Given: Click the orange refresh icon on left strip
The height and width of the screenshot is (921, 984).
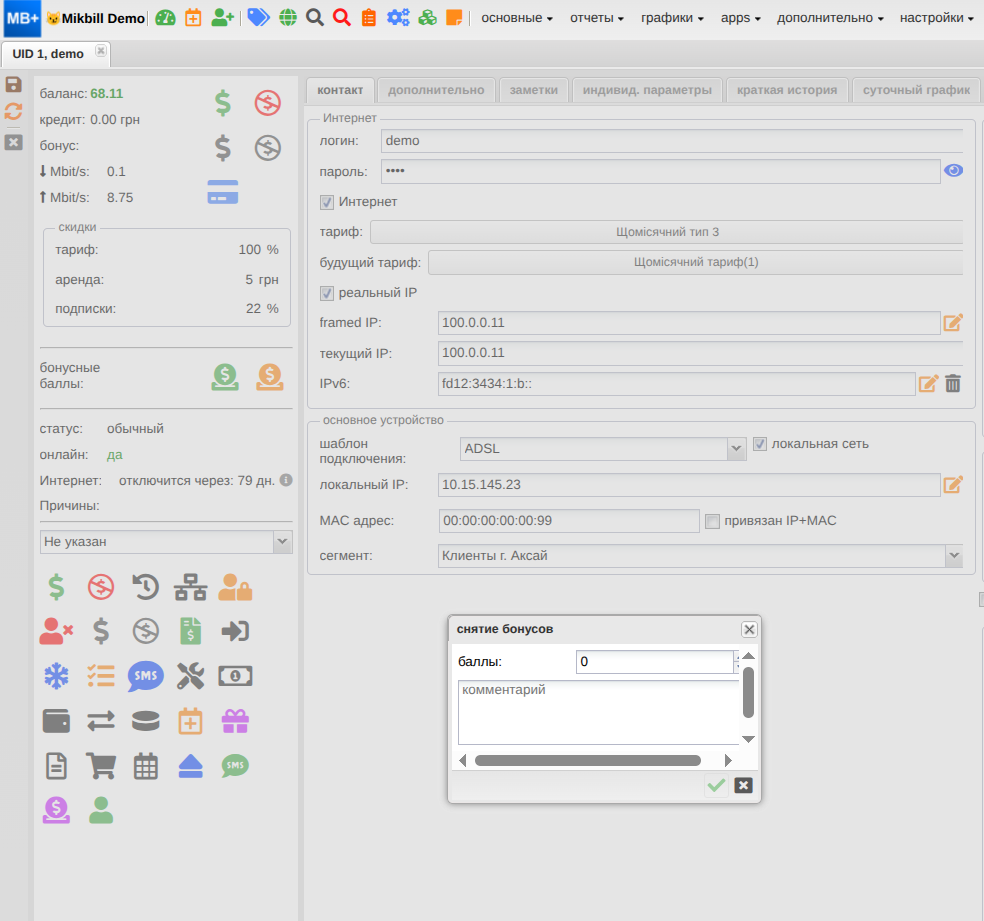Looking at the screenshot, I should [14, 112].
